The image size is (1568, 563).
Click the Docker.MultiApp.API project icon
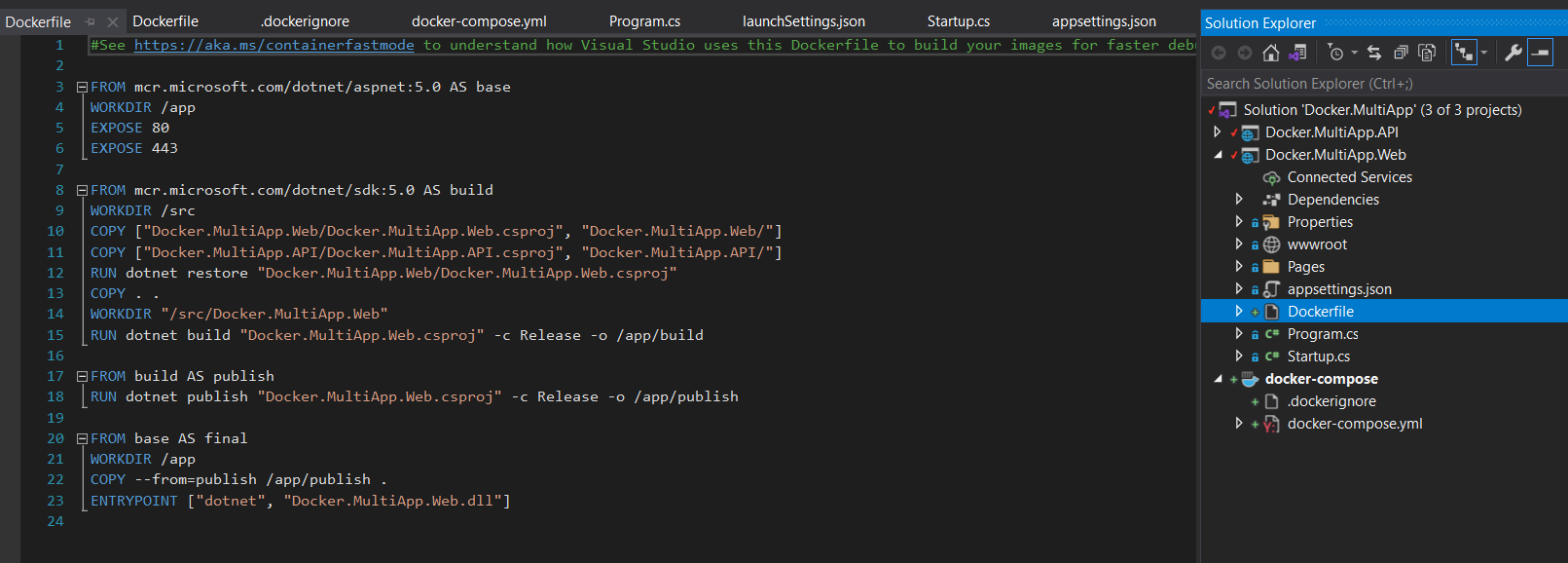point(1250,132)
